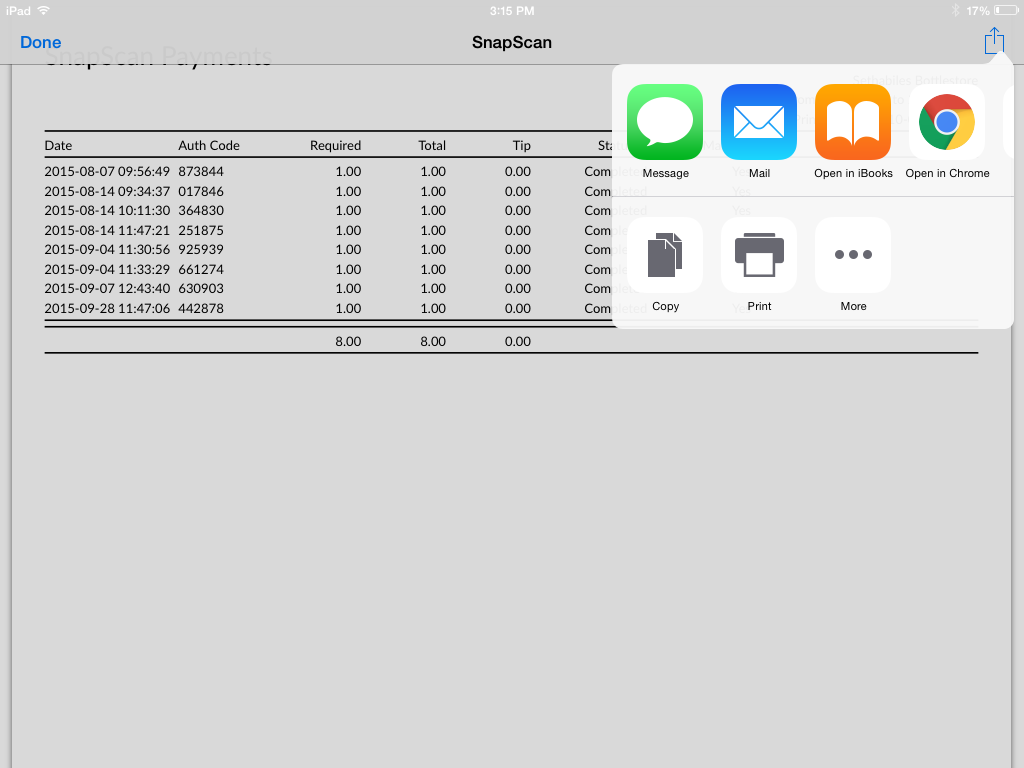Tap the battery indicator in the status bar
This screenshot has width=1024, height=768.
(1006, 10)
